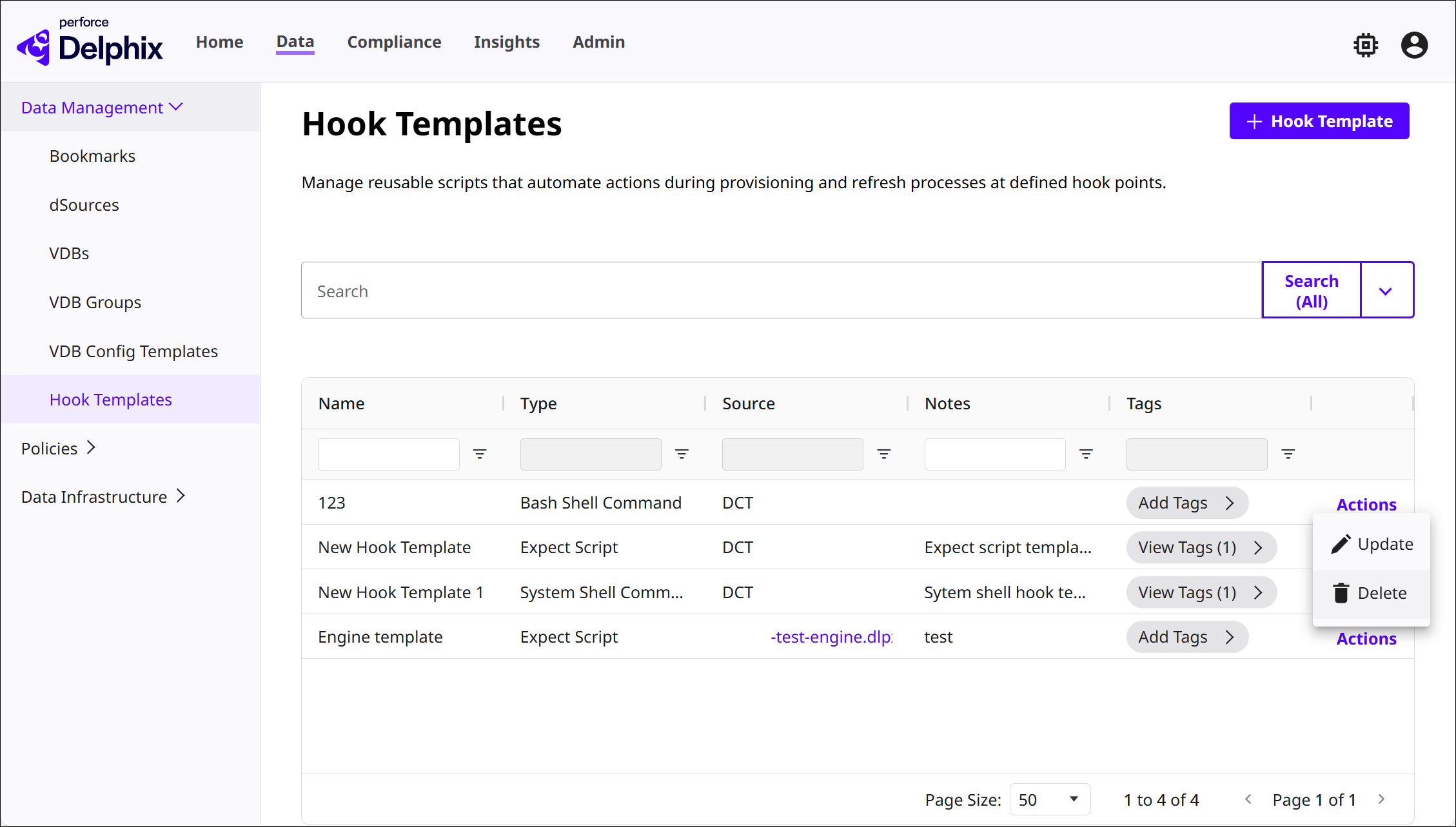Select Delete from the Actions menu
This screenshot has width=1456, height=827.
(1371, 593)
